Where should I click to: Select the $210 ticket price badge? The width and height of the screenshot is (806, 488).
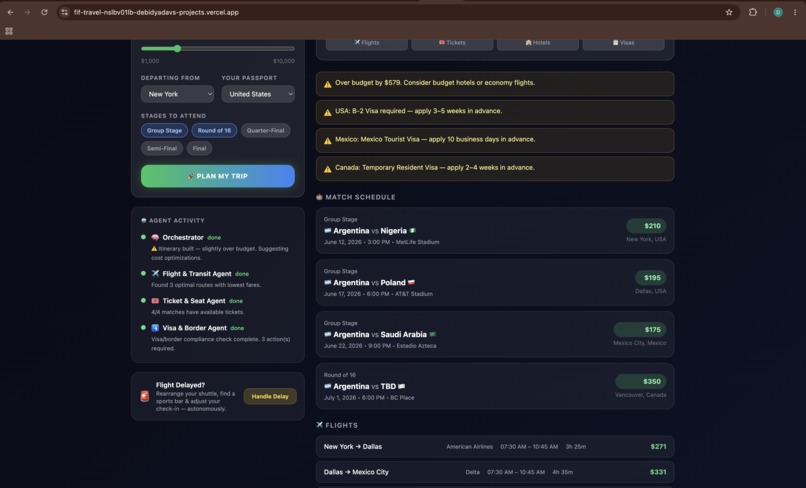646,226
